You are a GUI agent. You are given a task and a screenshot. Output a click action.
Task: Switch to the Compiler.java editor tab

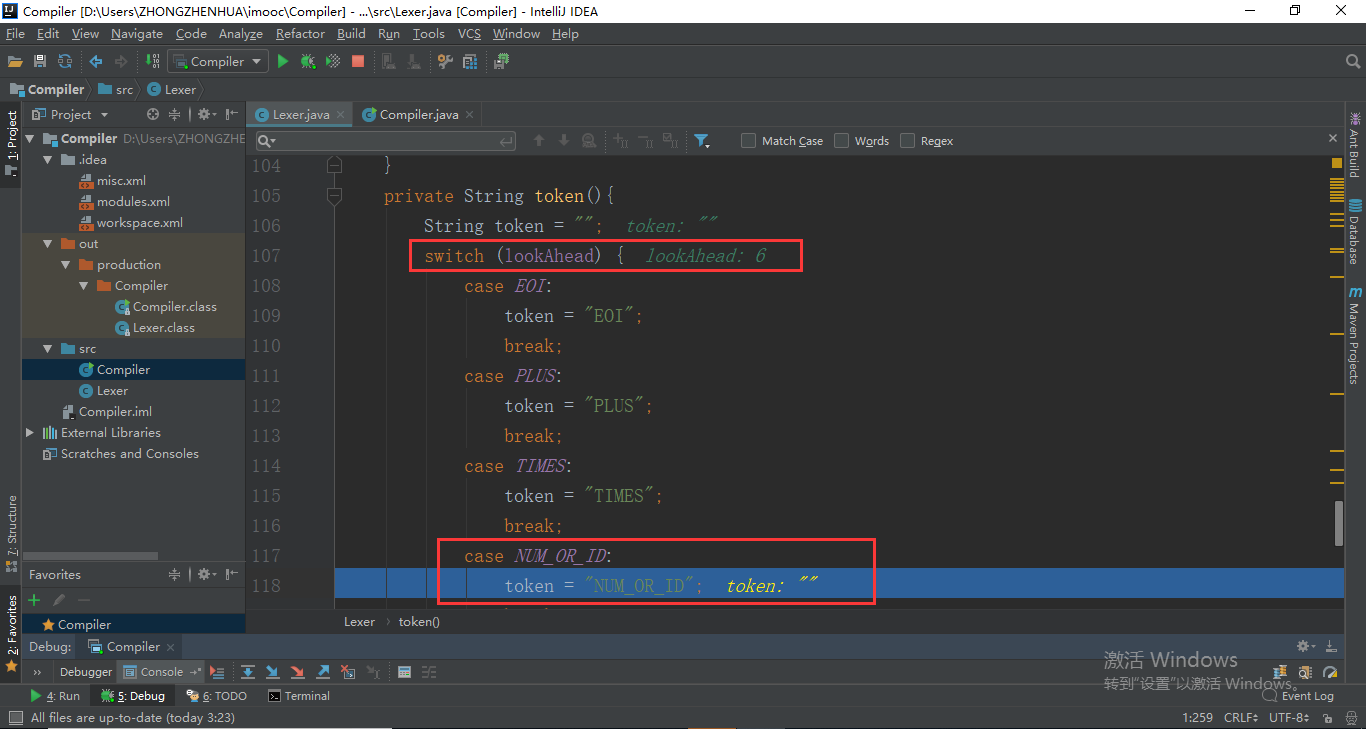pyautogui.click(x=418, y=114)
